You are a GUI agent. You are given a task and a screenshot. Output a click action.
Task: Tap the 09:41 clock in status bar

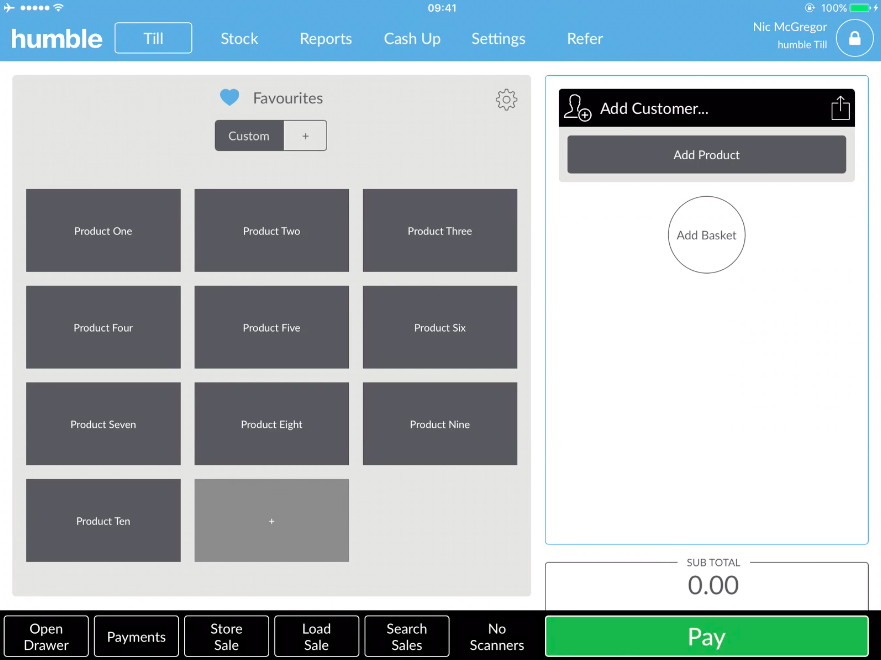point(442,8)
